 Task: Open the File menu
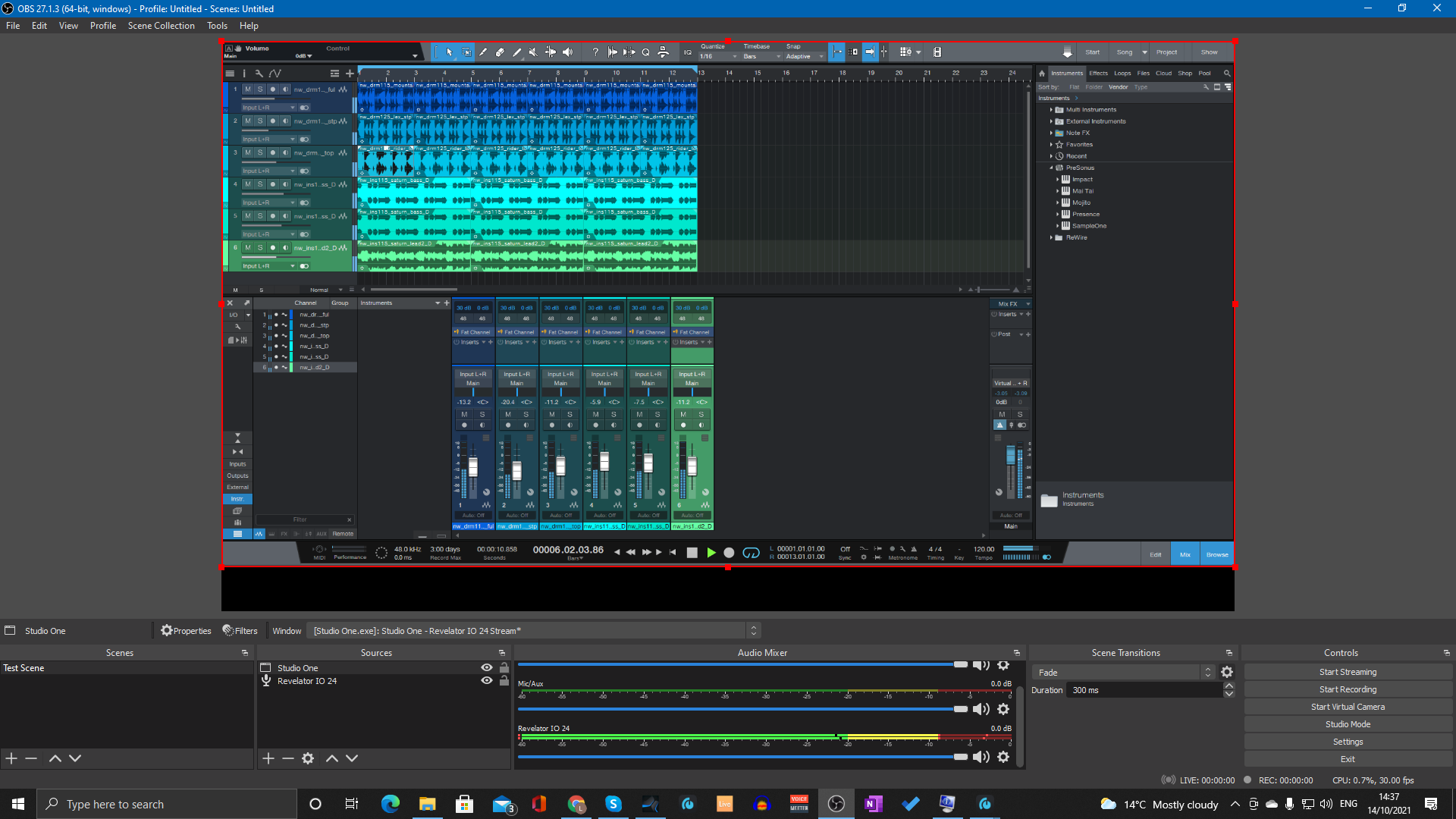pyautogui.click(x=13, y=26)
